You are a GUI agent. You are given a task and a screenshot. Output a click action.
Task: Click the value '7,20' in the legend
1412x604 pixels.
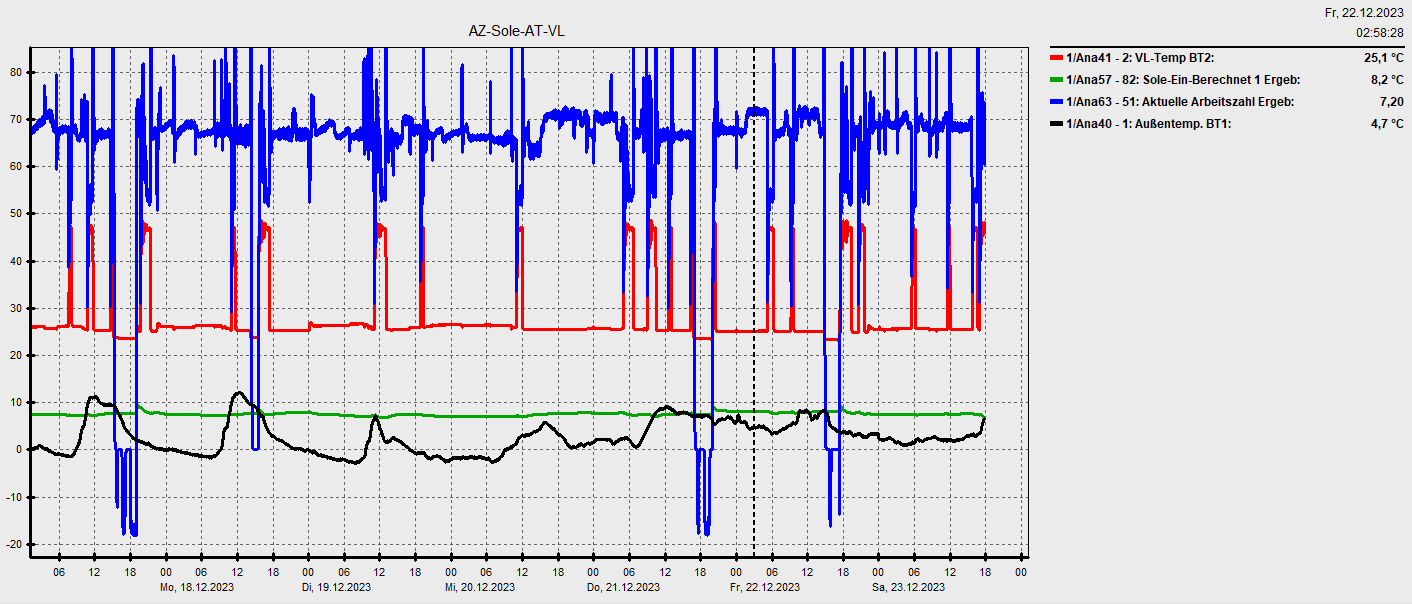[1393, 102]
